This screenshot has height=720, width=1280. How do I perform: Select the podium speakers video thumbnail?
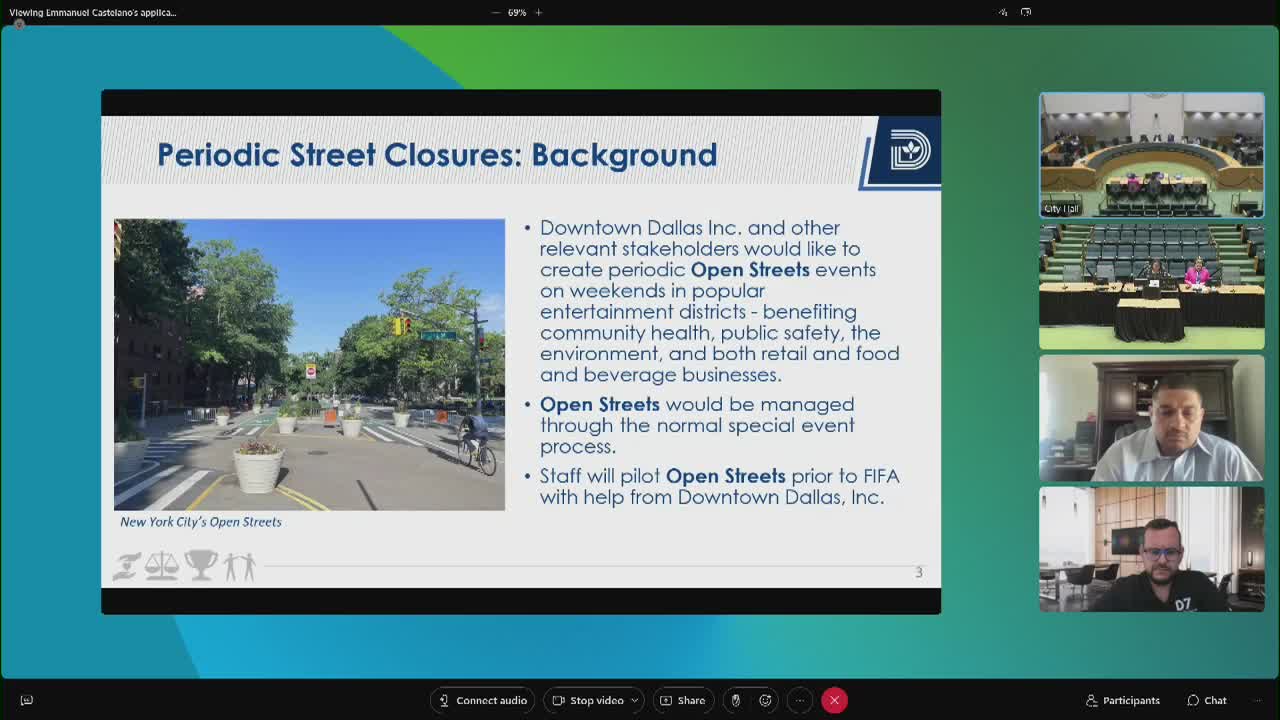(1152, 287)
